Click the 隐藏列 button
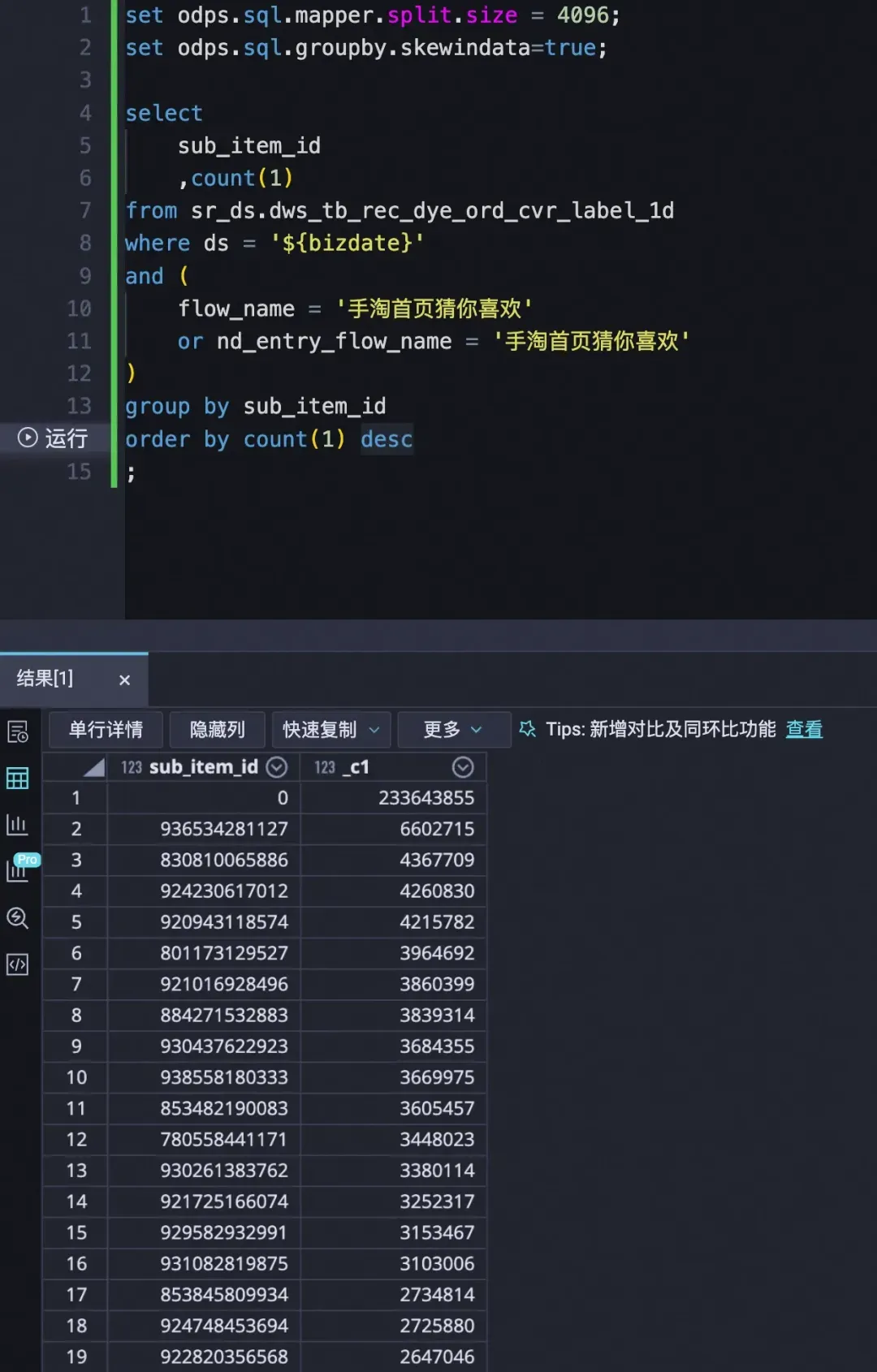The width and height of the screenshot is (877, 1372). (x=218, y=730)
